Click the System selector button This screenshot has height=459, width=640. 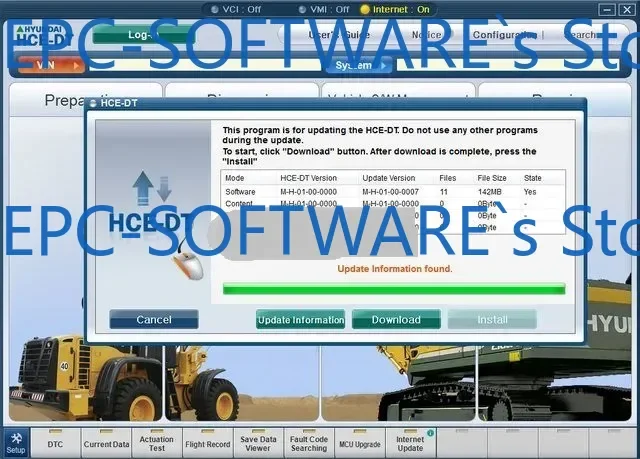click(x=359, y=65)
